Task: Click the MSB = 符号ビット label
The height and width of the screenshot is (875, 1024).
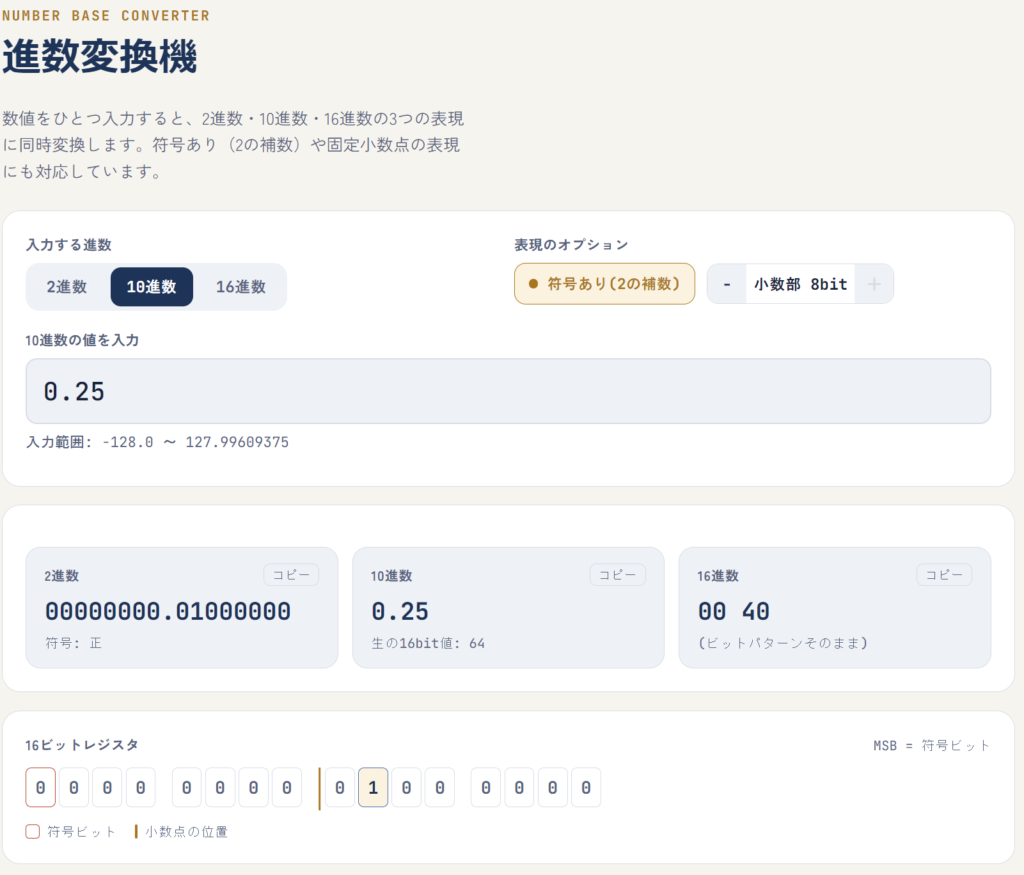Action: tap(931, 746)
